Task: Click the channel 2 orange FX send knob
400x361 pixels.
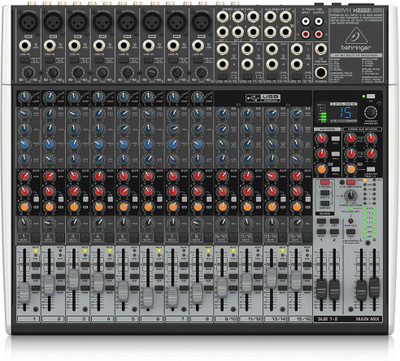Action: [x=49, y=207]
